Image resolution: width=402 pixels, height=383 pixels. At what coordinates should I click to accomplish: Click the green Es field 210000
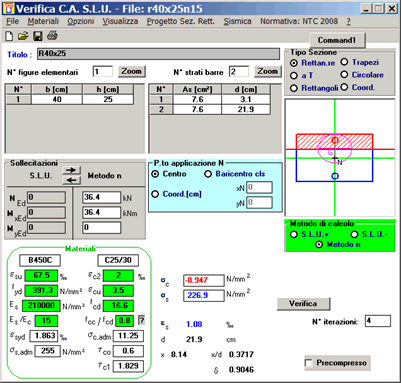tap(41, 306)
